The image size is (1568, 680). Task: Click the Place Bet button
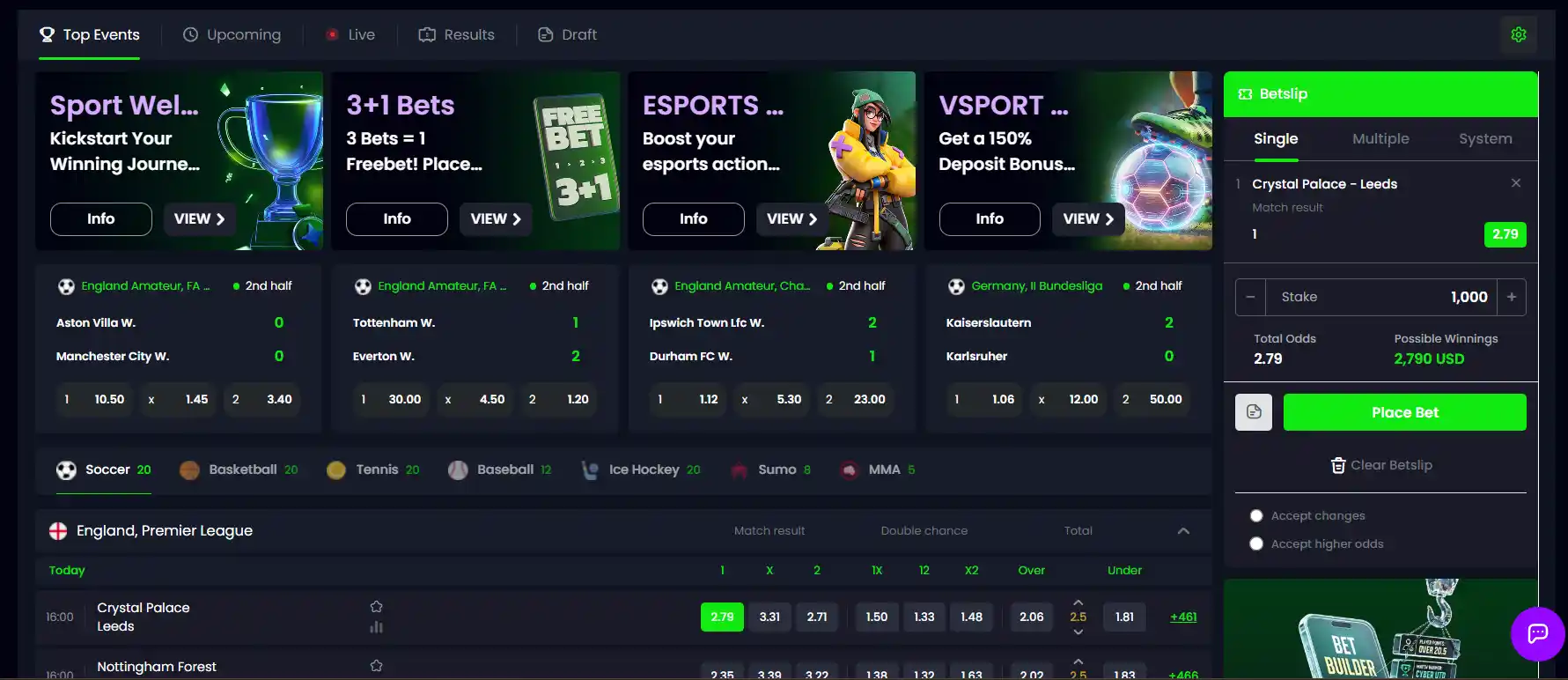[x=1405, y=412]
